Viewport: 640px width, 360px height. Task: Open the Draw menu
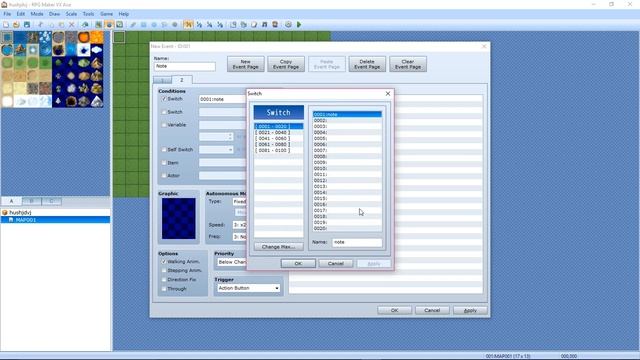54,14
